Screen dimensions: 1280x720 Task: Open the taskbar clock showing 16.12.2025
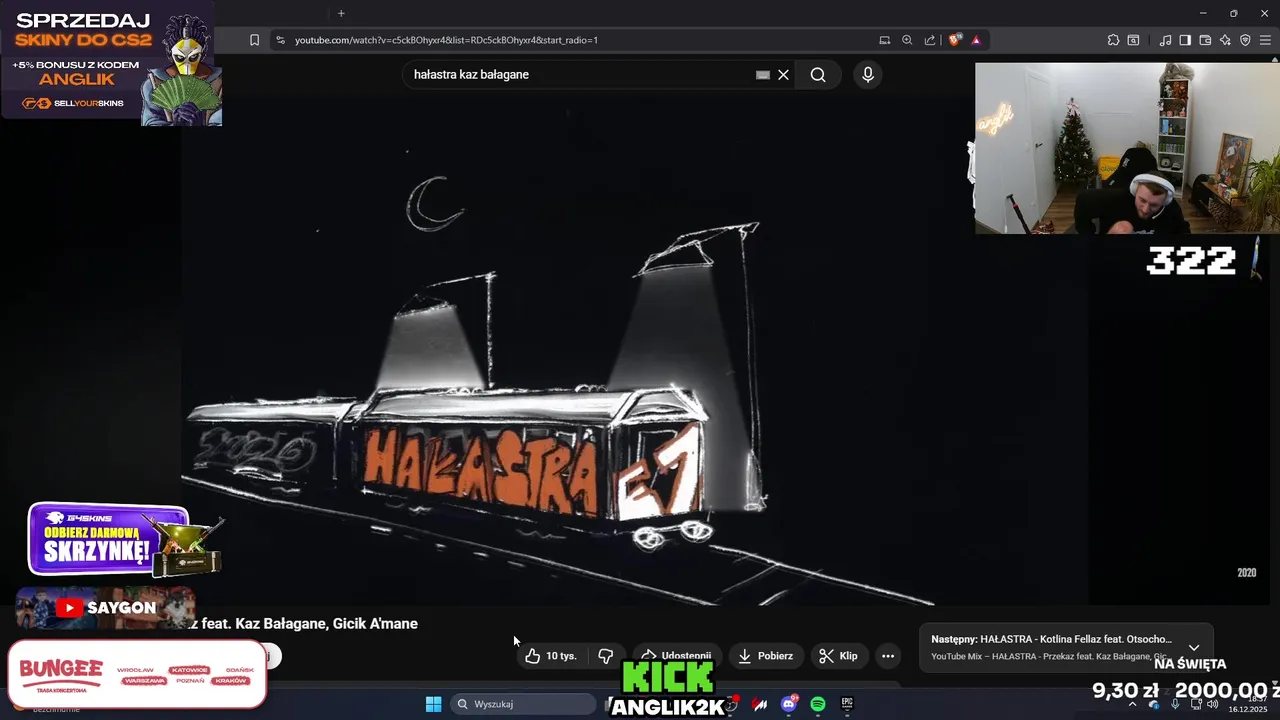1247,705
